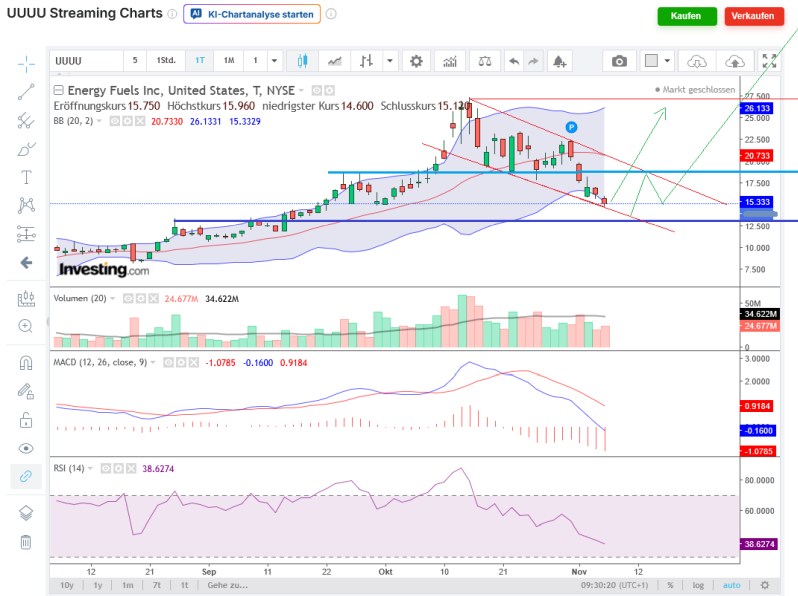
Task: Redo the last chart action
Action: 533,61
